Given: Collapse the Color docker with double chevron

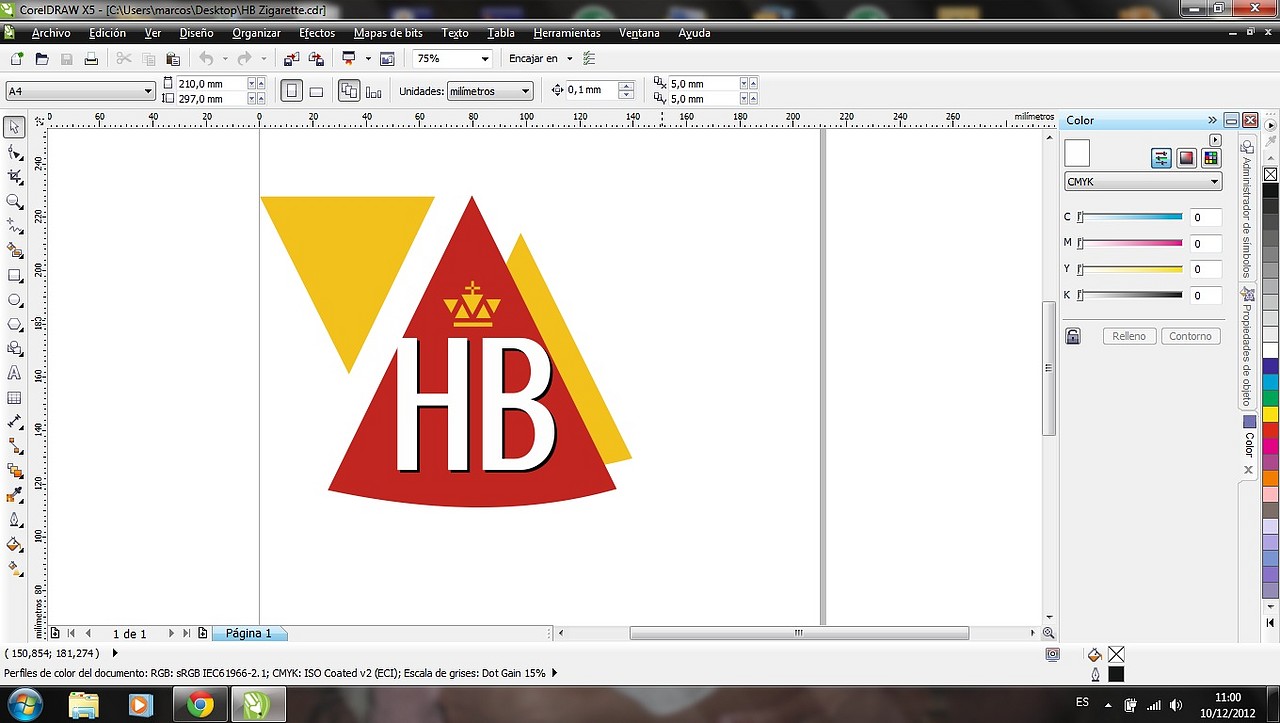Looking at the screenshot, I should [x=1213, y=120].
